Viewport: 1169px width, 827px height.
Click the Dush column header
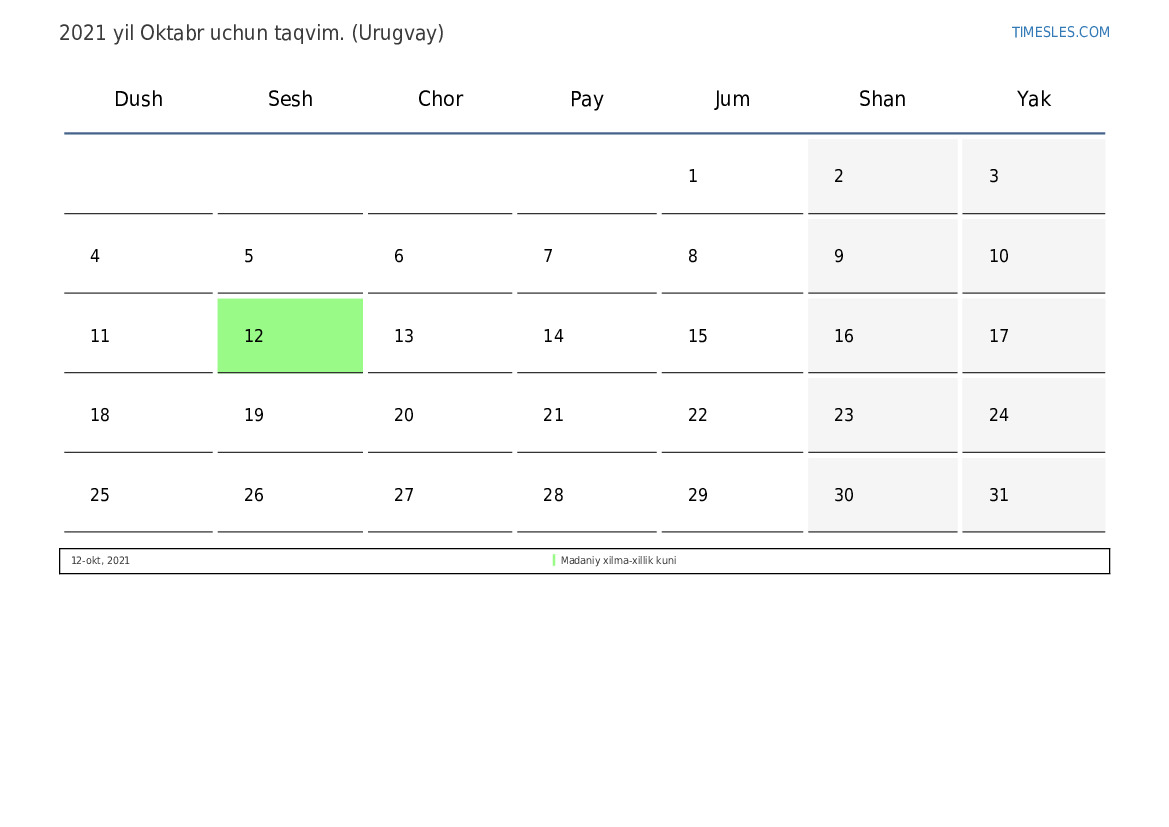(138, 99)
